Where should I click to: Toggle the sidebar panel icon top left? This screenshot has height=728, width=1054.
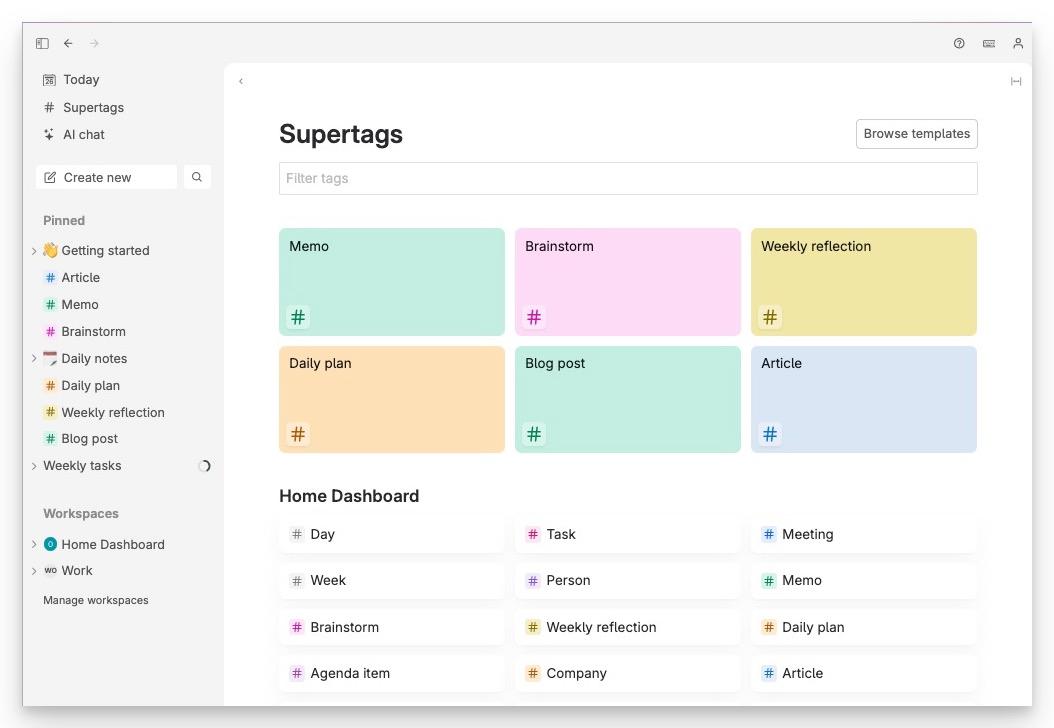tap(42, 43)
